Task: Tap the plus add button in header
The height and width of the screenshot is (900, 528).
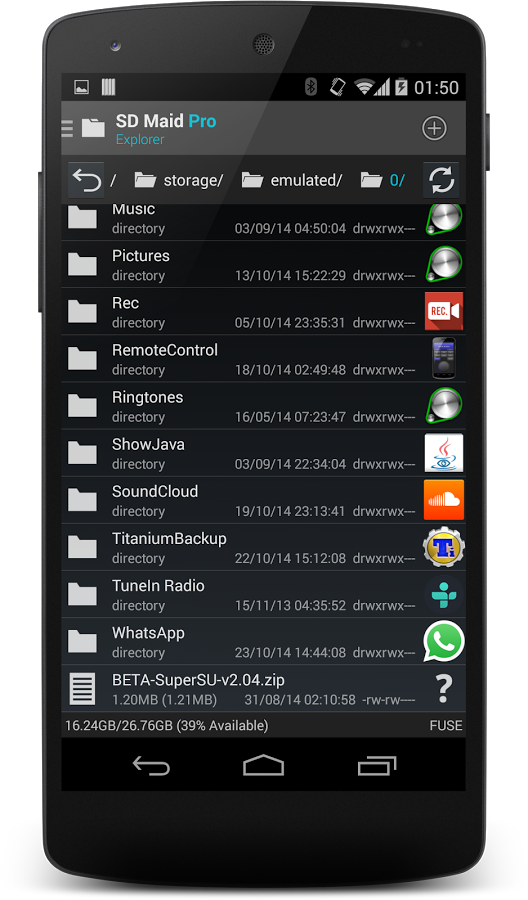Action: pyautogui.click(x=434, y=128)
